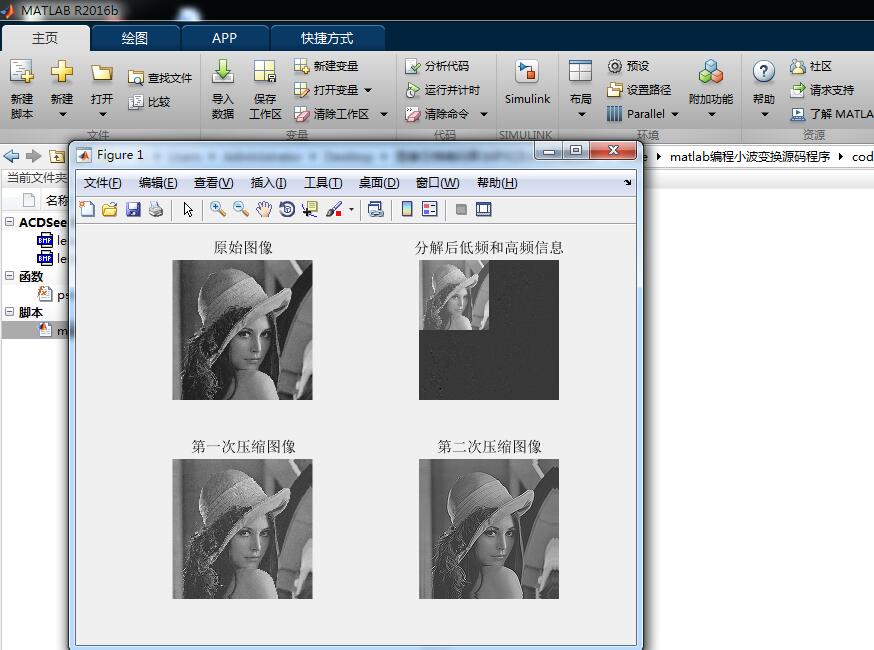This screenshot has height=650, width=874.
Task: Collapse the ACDSee group in file browser
Action: point(9,222)
